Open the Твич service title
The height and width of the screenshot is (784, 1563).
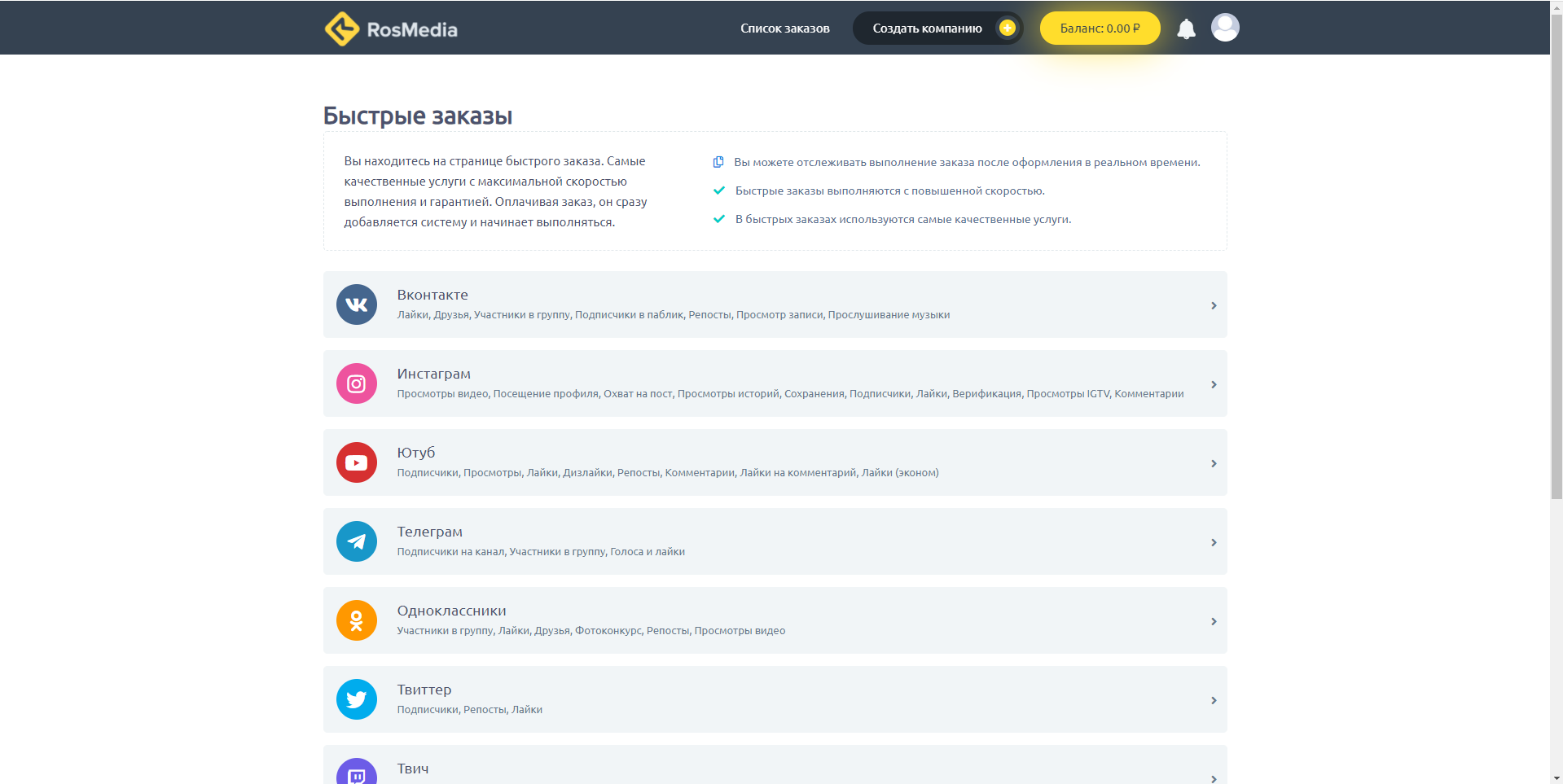[x=413, y=769]
